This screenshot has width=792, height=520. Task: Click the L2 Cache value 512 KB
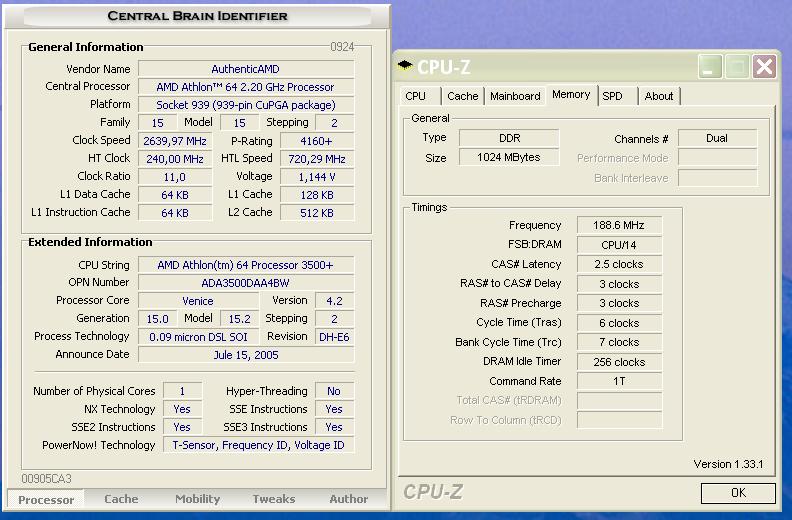[317, 213]
